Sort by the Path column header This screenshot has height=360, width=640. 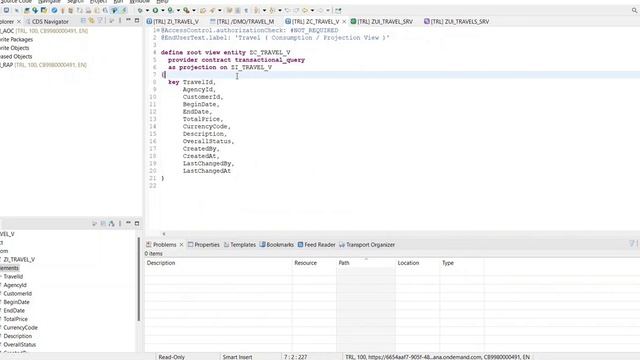click(366, 263)
